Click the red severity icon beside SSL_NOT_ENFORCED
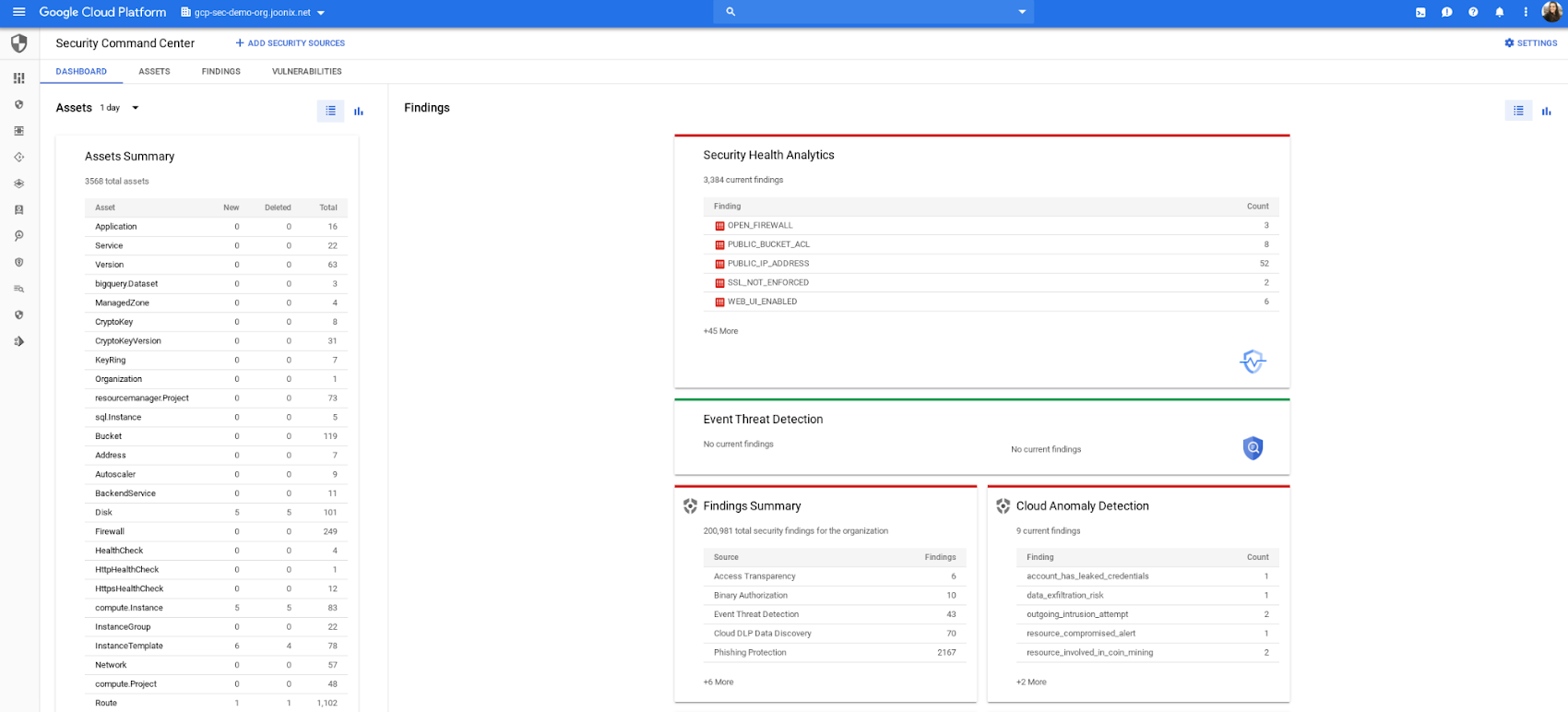 click(719, 283)
